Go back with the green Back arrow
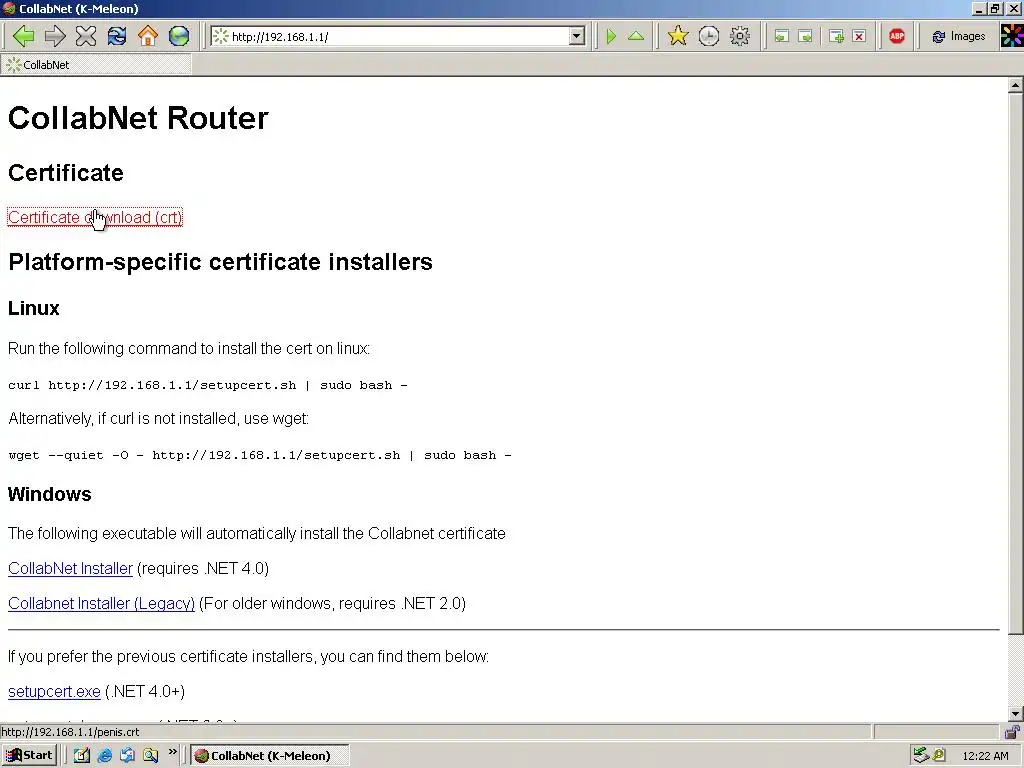This screenshot has width=1024, height=768. [x=24, y=36]
